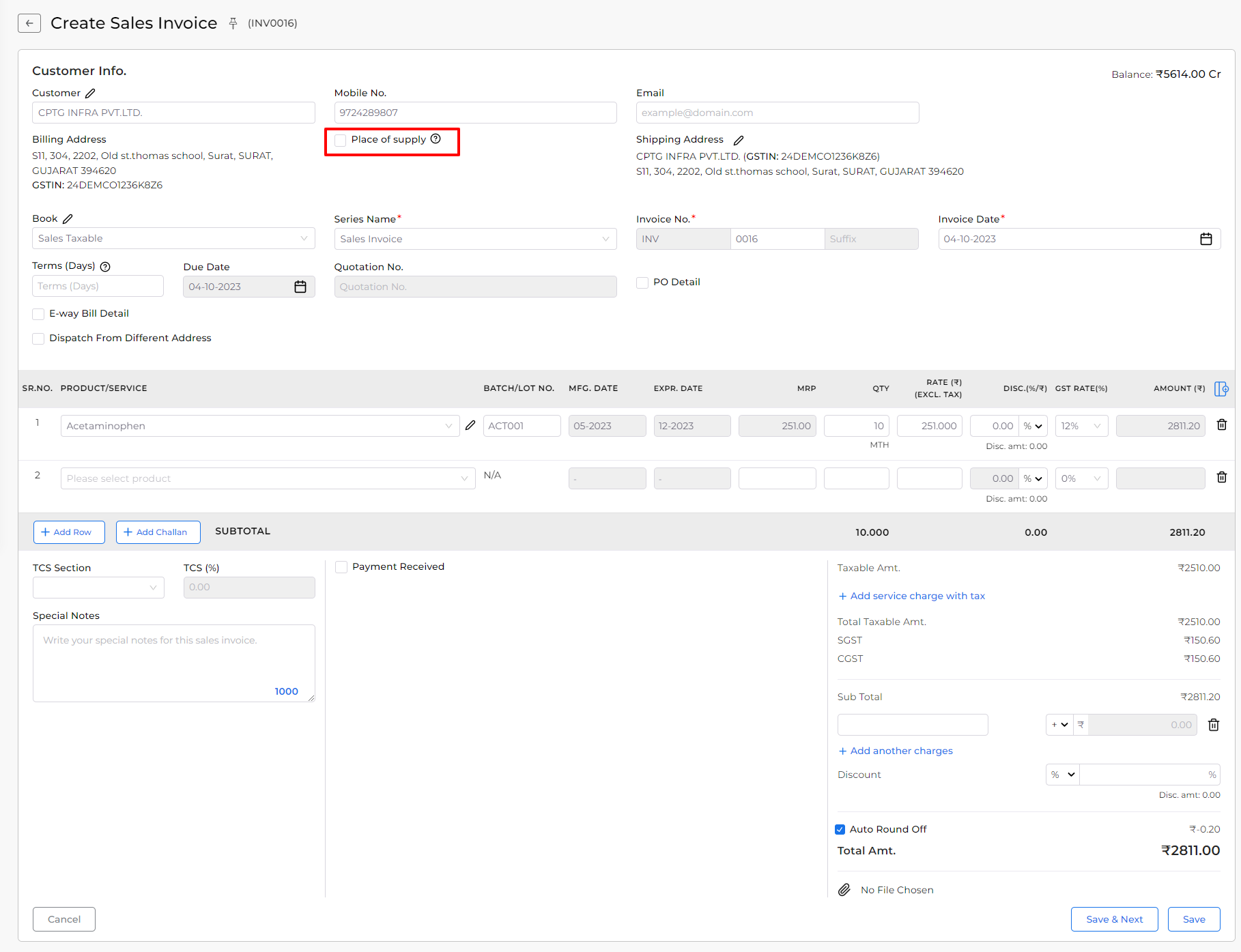Click the paperclip attachment icon

(844, 890)
